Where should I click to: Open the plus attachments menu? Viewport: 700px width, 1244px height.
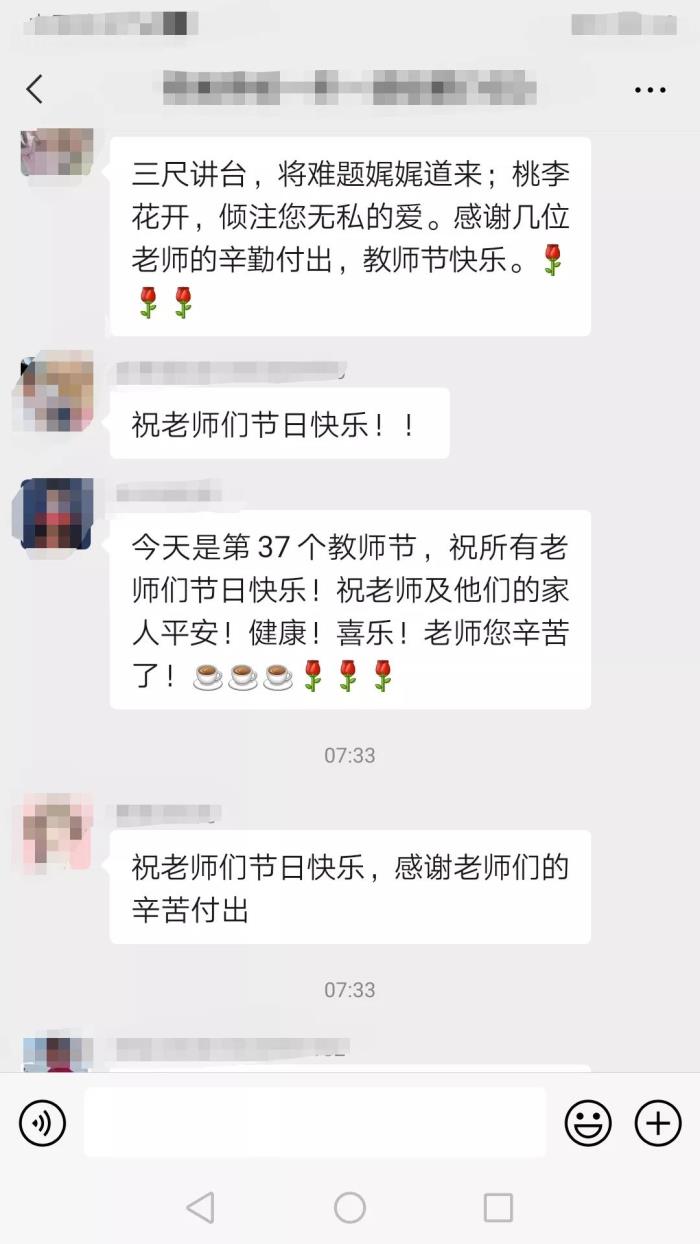point(658,1123)
